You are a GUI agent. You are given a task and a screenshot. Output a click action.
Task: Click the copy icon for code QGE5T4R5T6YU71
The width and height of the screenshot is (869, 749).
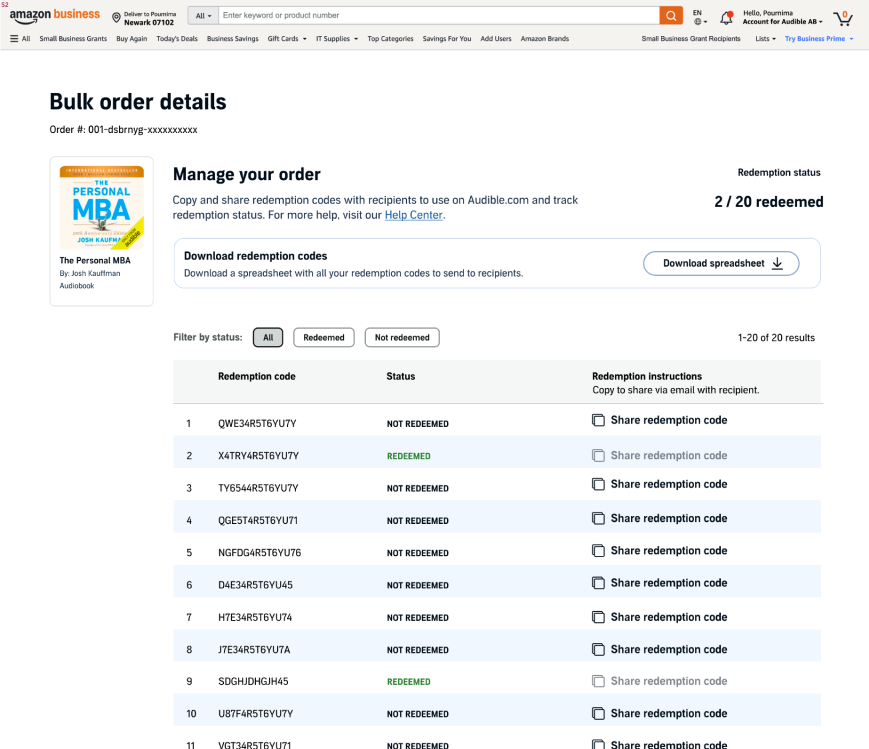tap(598, 518)
